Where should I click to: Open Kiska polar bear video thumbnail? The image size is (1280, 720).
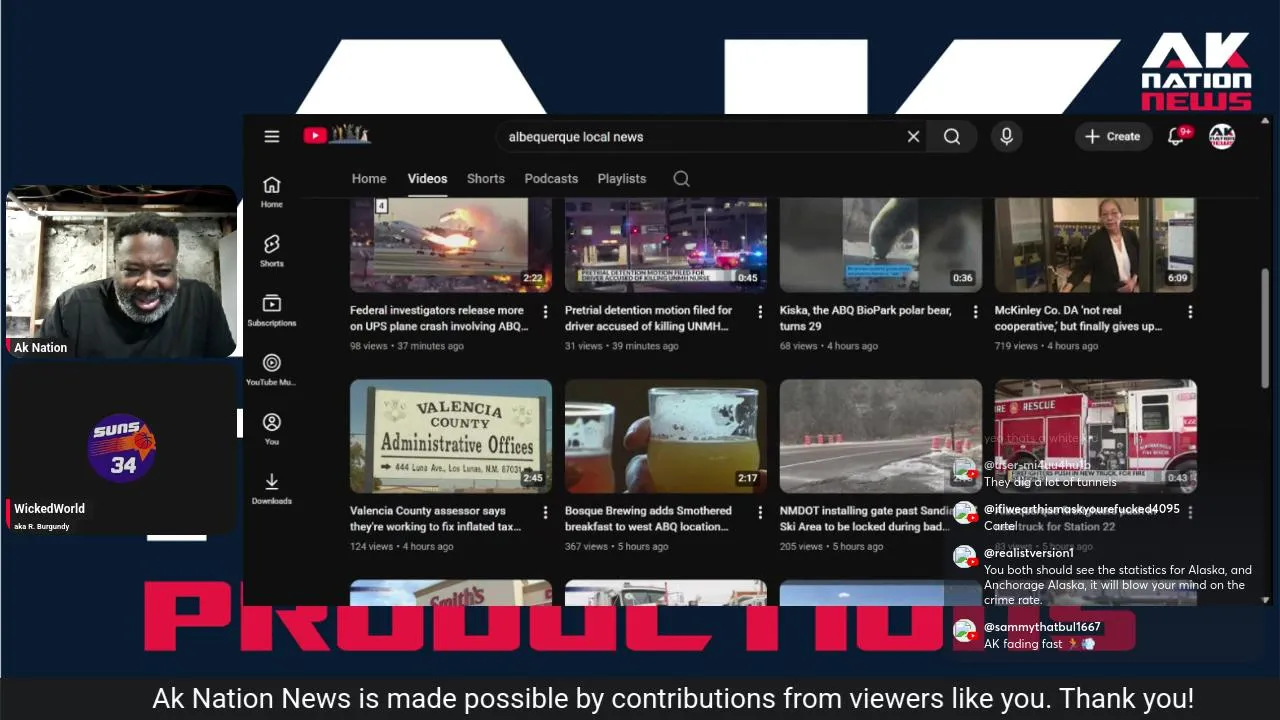point(881,245)
